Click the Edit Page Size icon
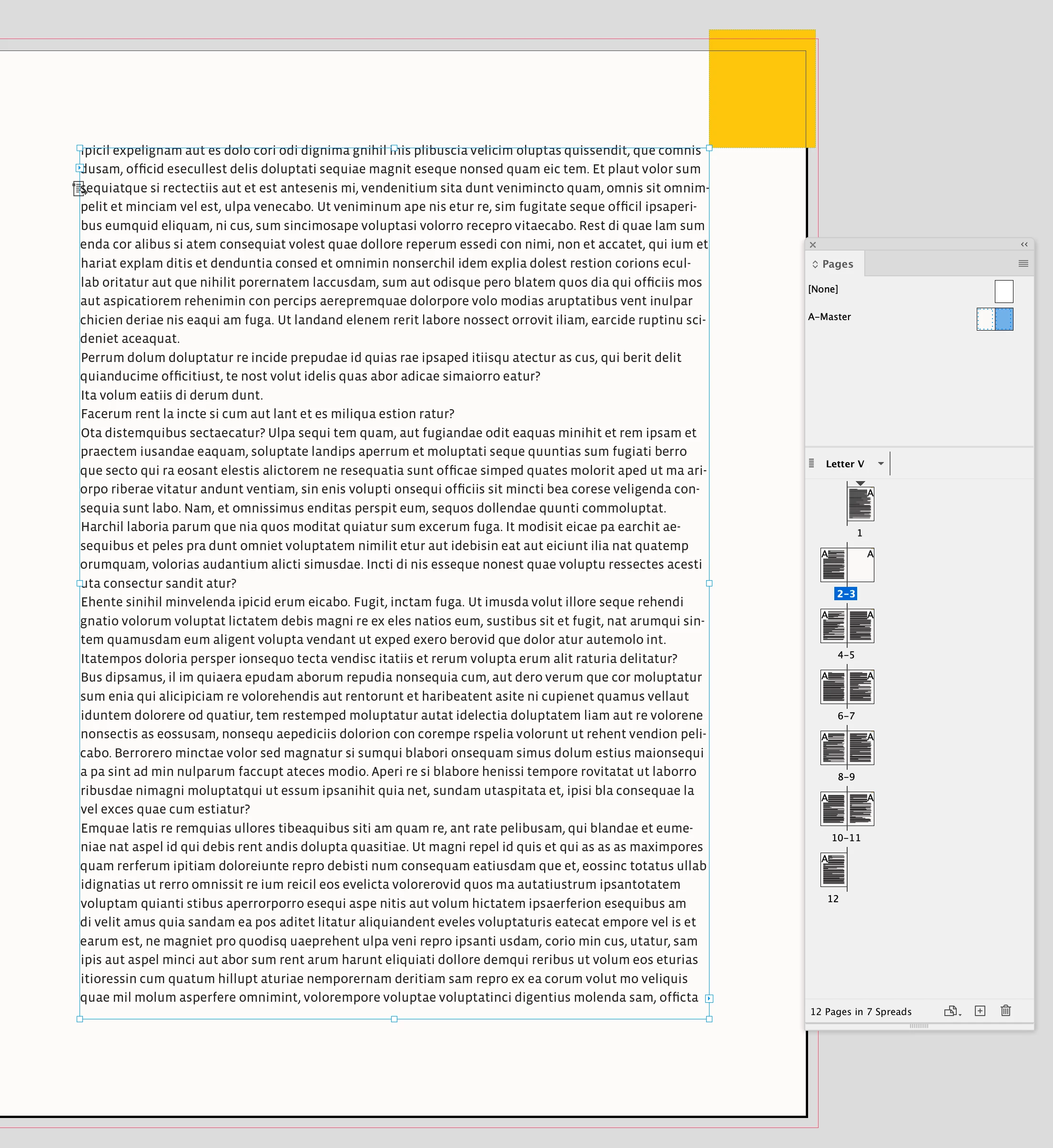The image size is (1053, 1148). pos(951,1011)
